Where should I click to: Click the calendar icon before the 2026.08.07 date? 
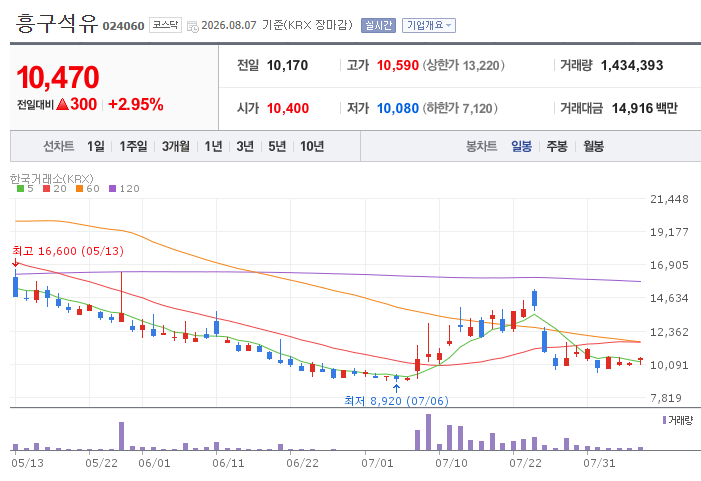[193, 26]
